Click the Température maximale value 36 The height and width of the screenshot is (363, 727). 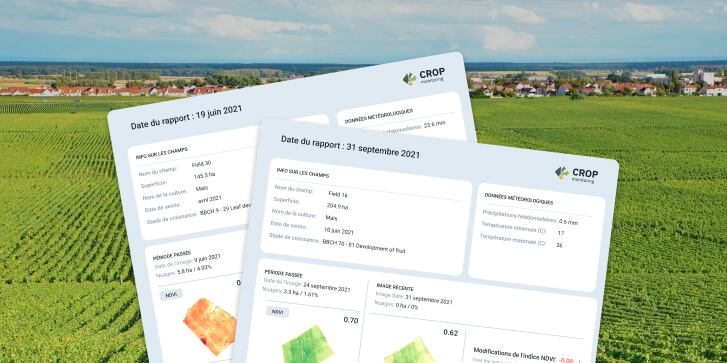click(x=559, y=245)
